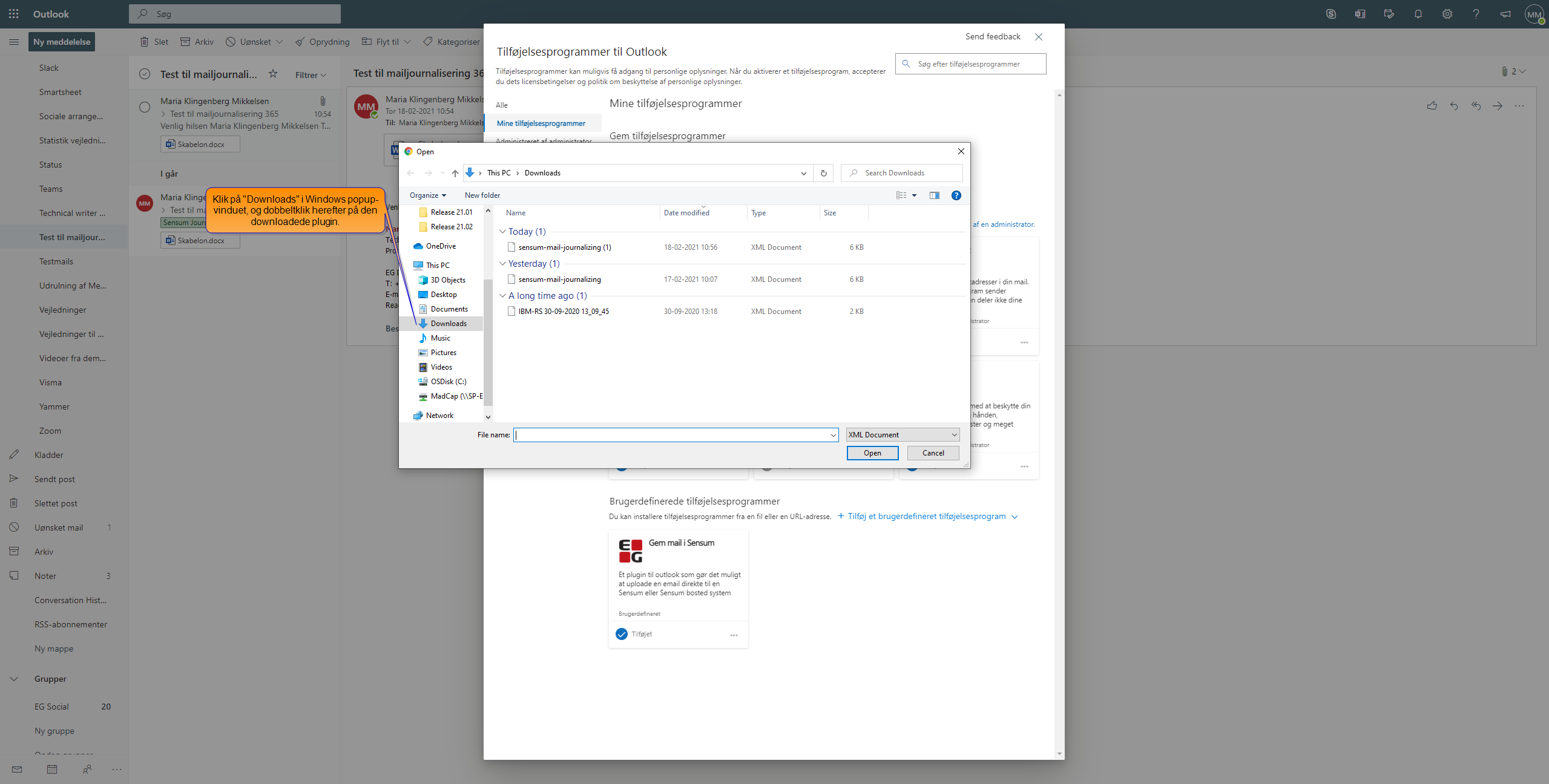Open the help question-mark icon in the file dialog
This screenshot has height=784, width=1549.
point(956,195)
